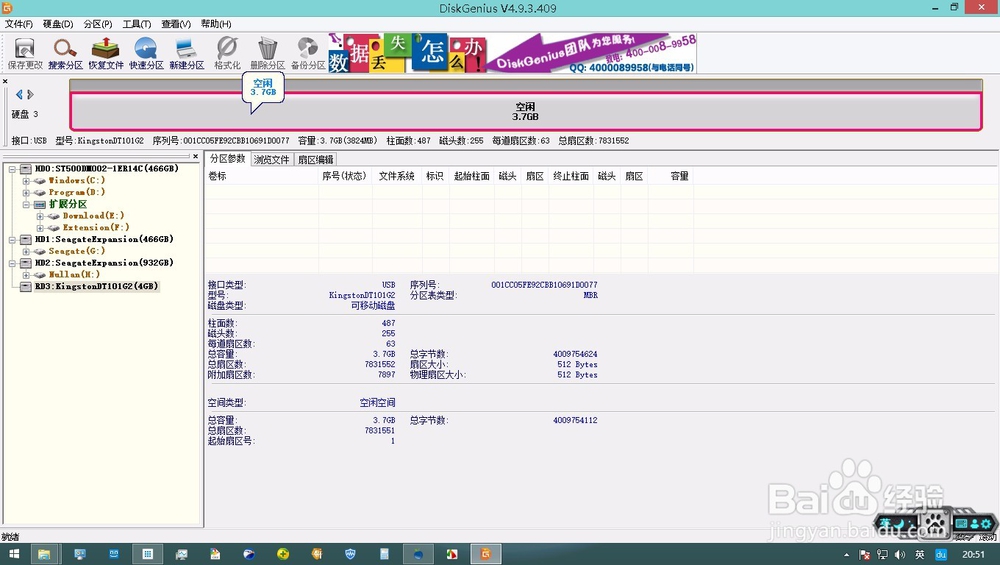
Task: Click the total bytes value 4009754624
Action: (x=575, y=354)
